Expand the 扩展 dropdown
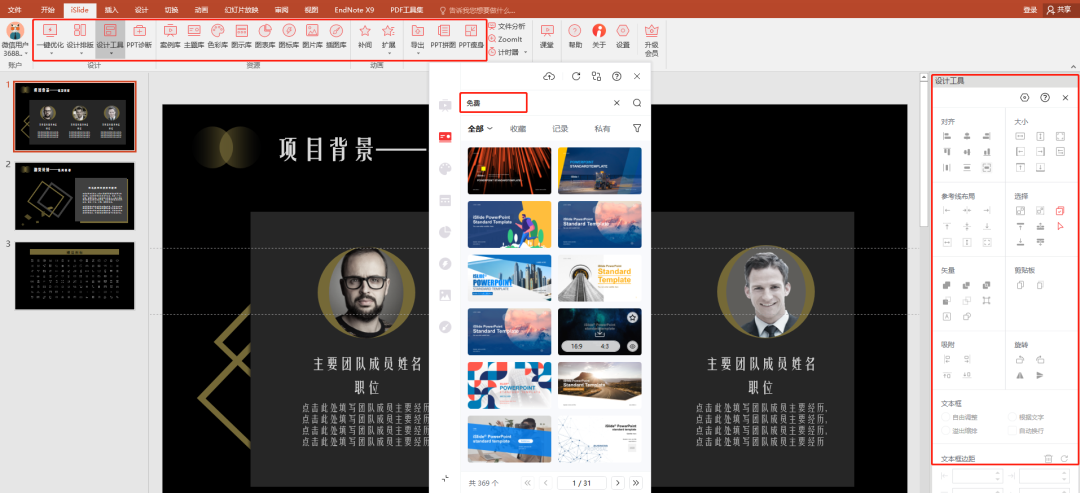Image resolution: width=1080 pixels, height=493 pixels. pos(388,52)
